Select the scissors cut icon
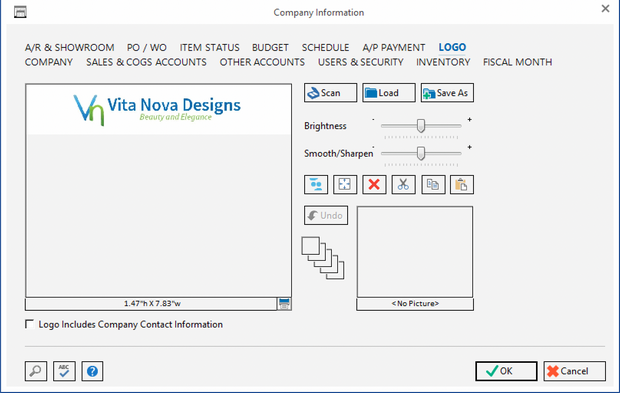This screenshot has width=620, height=393. point(403,185)
